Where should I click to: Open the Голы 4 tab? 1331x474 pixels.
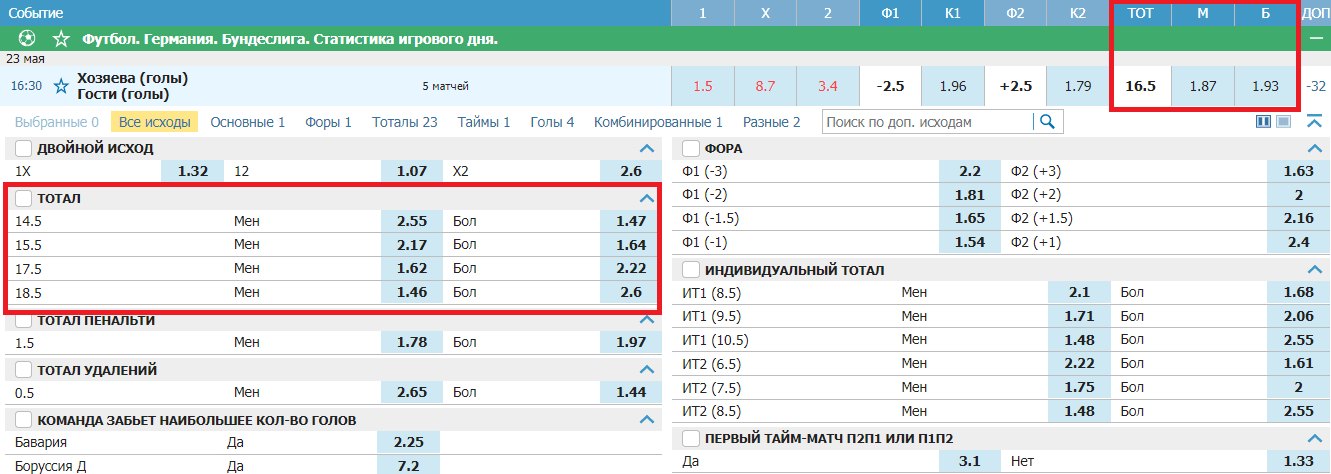552,122
